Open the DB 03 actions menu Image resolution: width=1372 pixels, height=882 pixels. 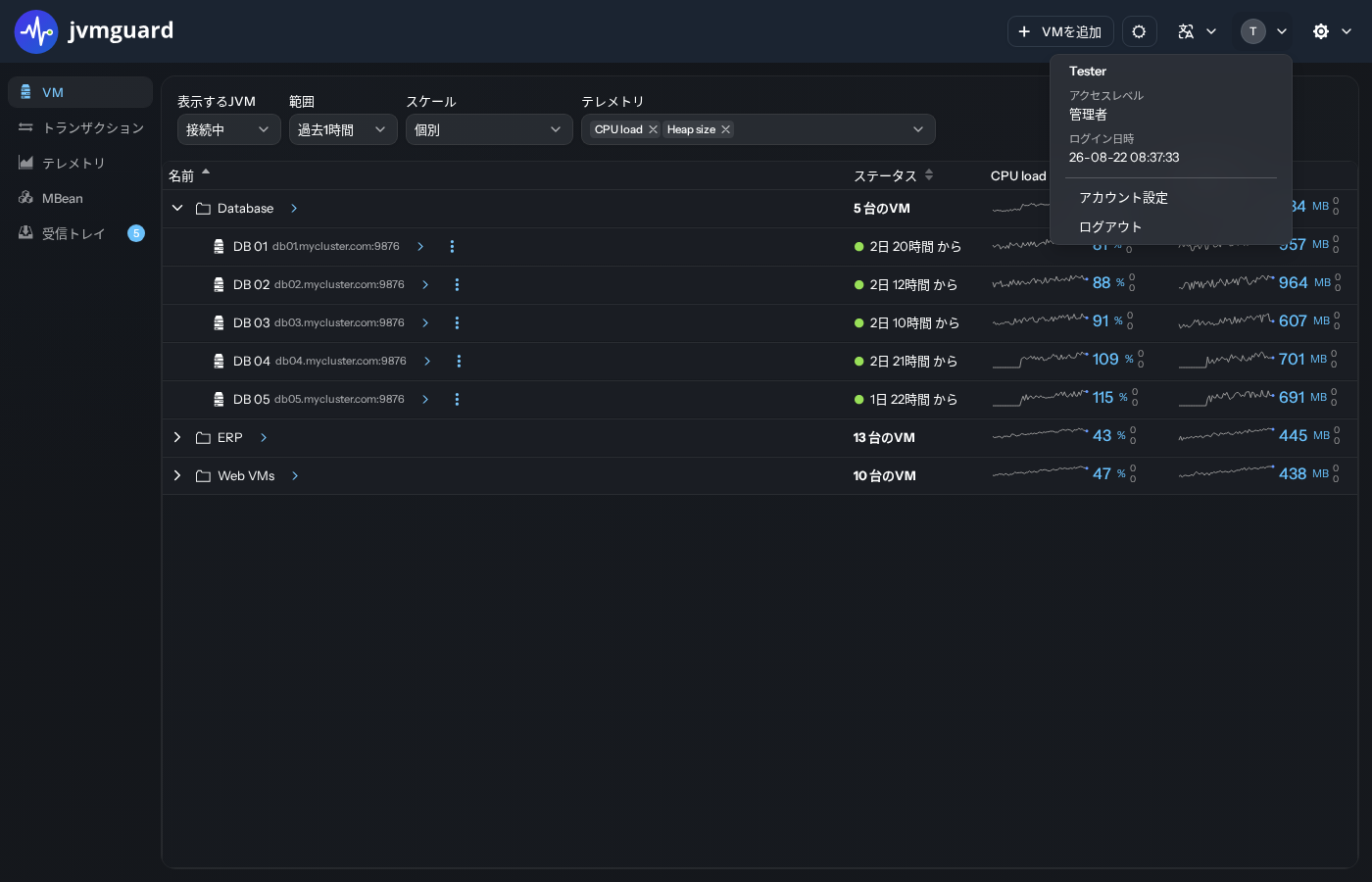point(457,323)
